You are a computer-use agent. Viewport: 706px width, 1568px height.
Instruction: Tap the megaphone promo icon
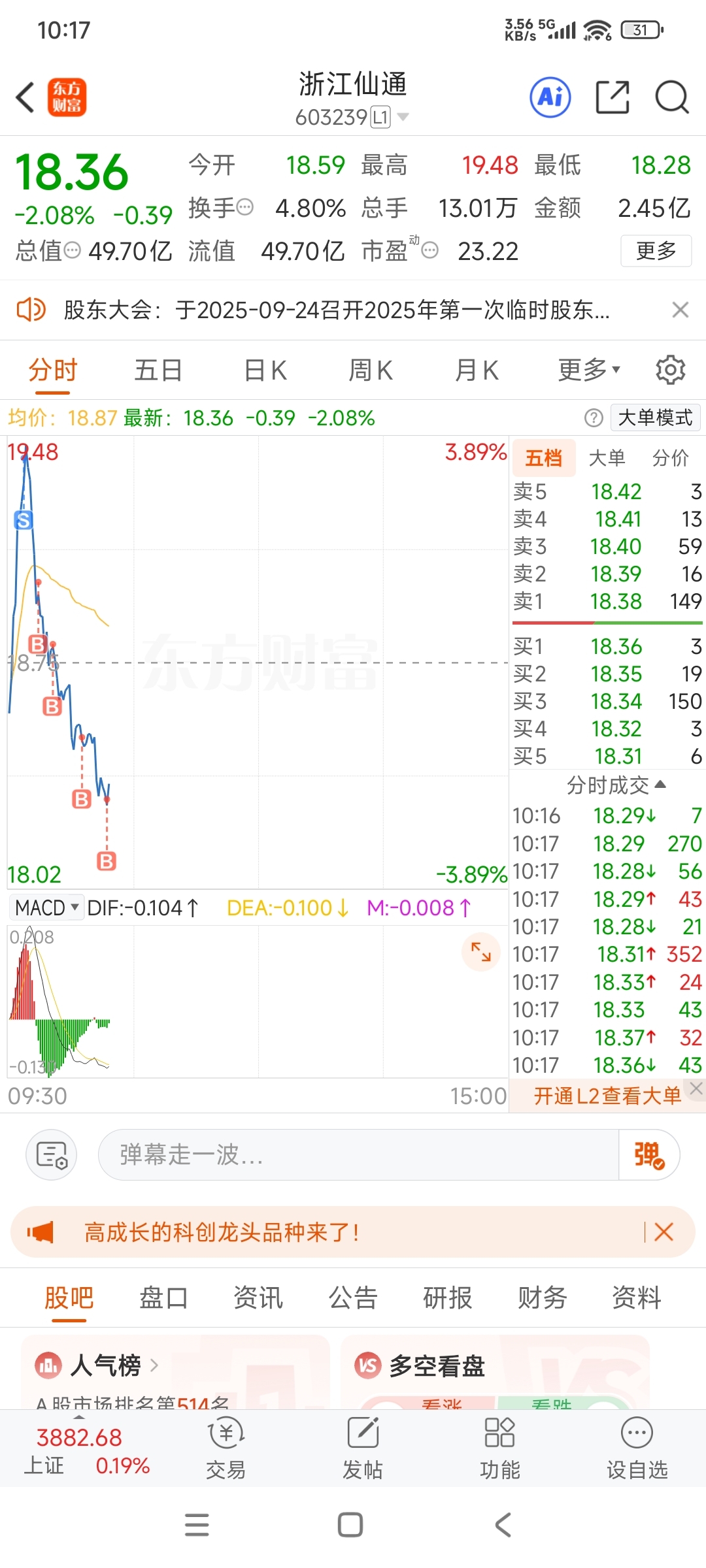pos(41,1232)
